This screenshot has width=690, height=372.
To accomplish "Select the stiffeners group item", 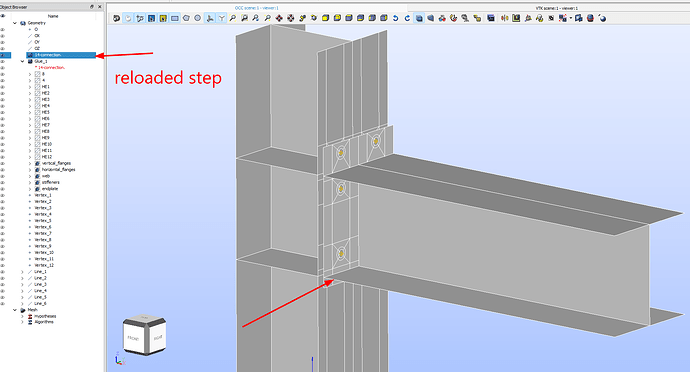I will 50,182.
